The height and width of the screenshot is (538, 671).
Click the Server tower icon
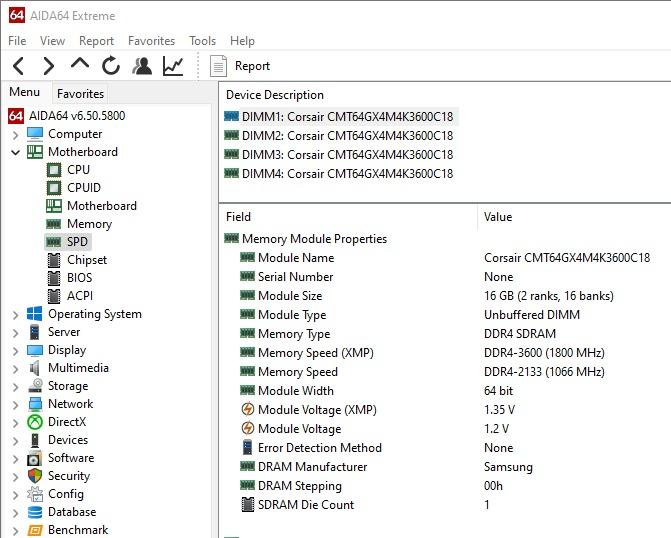(35, 332)
